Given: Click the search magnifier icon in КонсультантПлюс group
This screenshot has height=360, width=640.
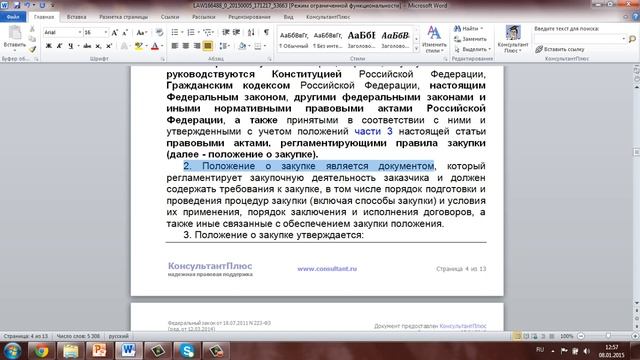Looking at the screenshot, I should click(x=632, y=39).
